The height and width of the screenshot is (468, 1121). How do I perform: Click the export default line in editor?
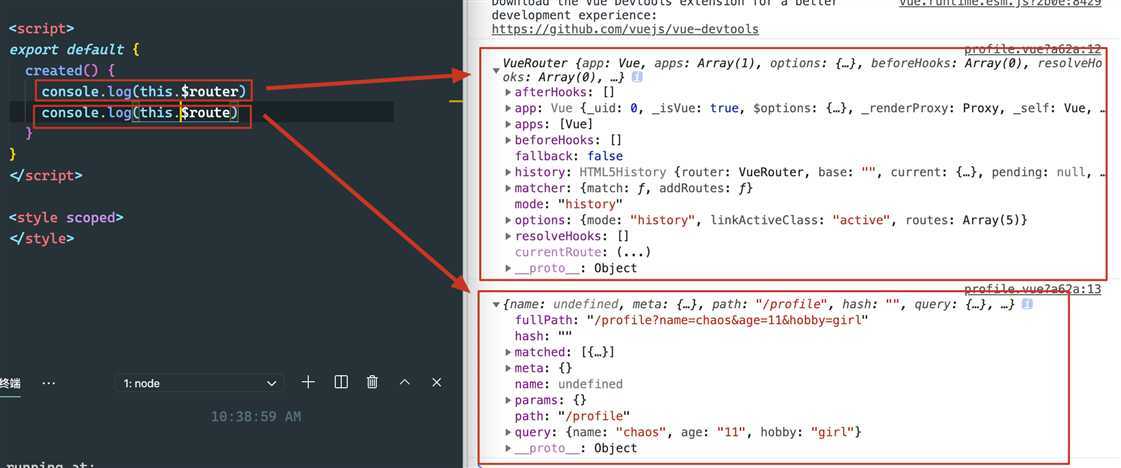pos(75,50)
